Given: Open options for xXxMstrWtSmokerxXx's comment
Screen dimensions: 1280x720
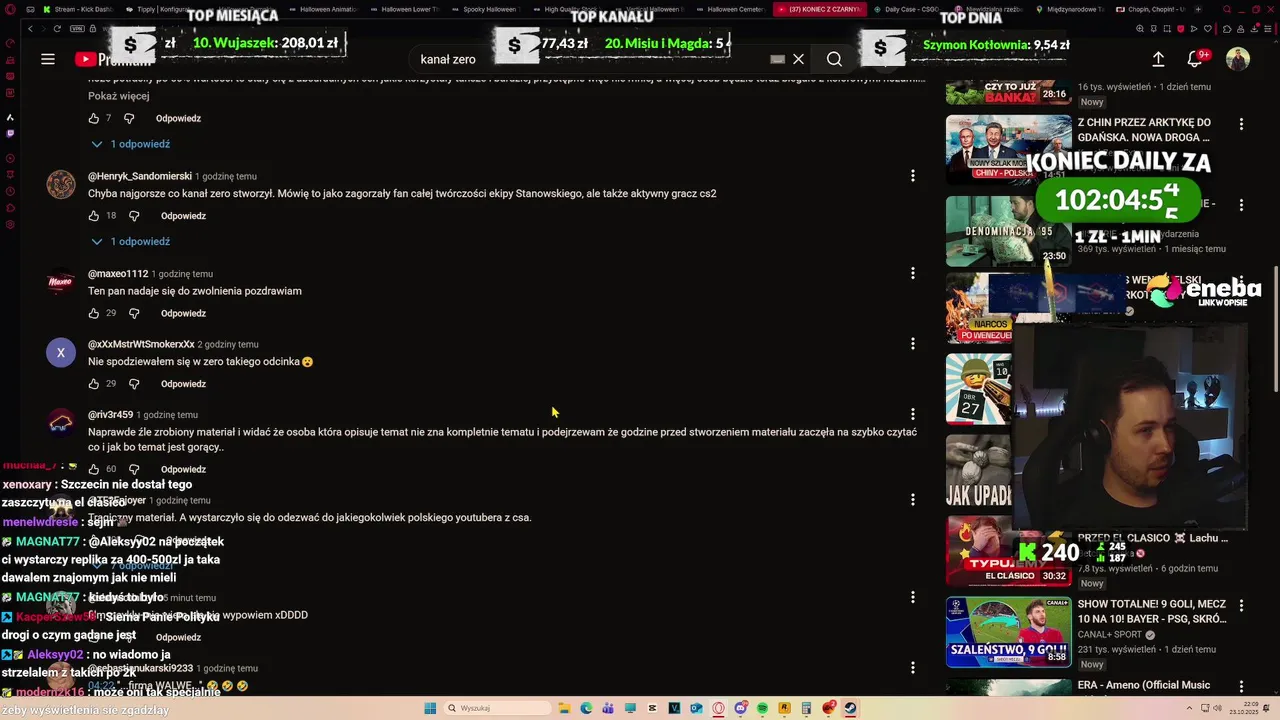Looking at the screenshot, I should 912,344.
